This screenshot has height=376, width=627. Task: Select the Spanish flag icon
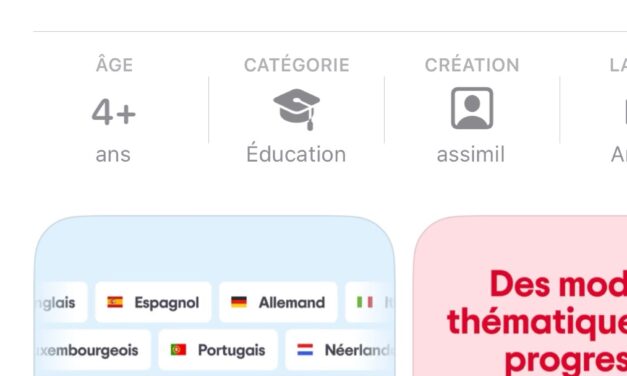point(115,302)
